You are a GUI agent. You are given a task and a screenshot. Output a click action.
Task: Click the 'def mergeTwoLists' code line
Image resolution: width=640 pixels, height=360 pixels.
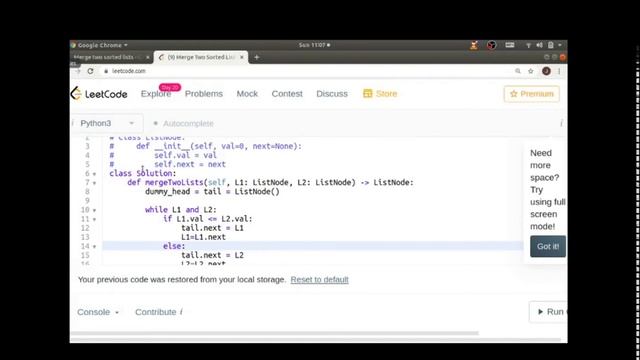[270, 182]
